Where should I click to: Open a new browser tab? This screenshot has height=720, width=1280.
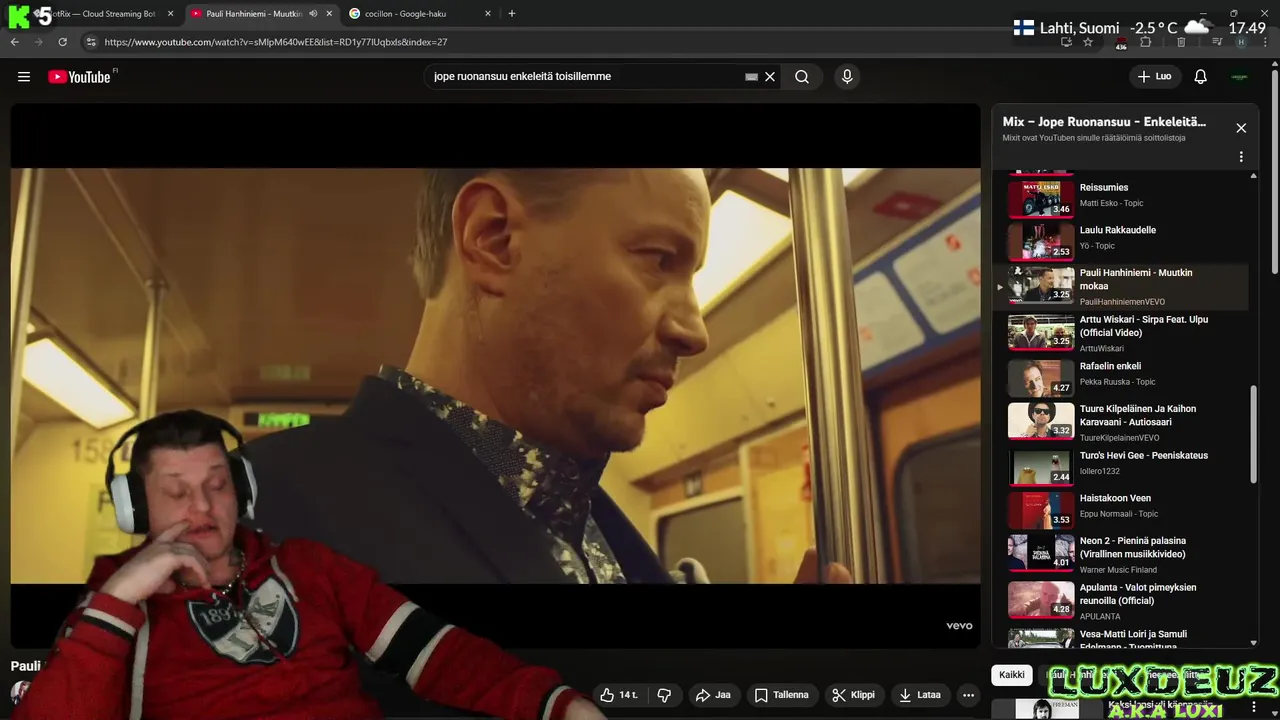[512, 14]
